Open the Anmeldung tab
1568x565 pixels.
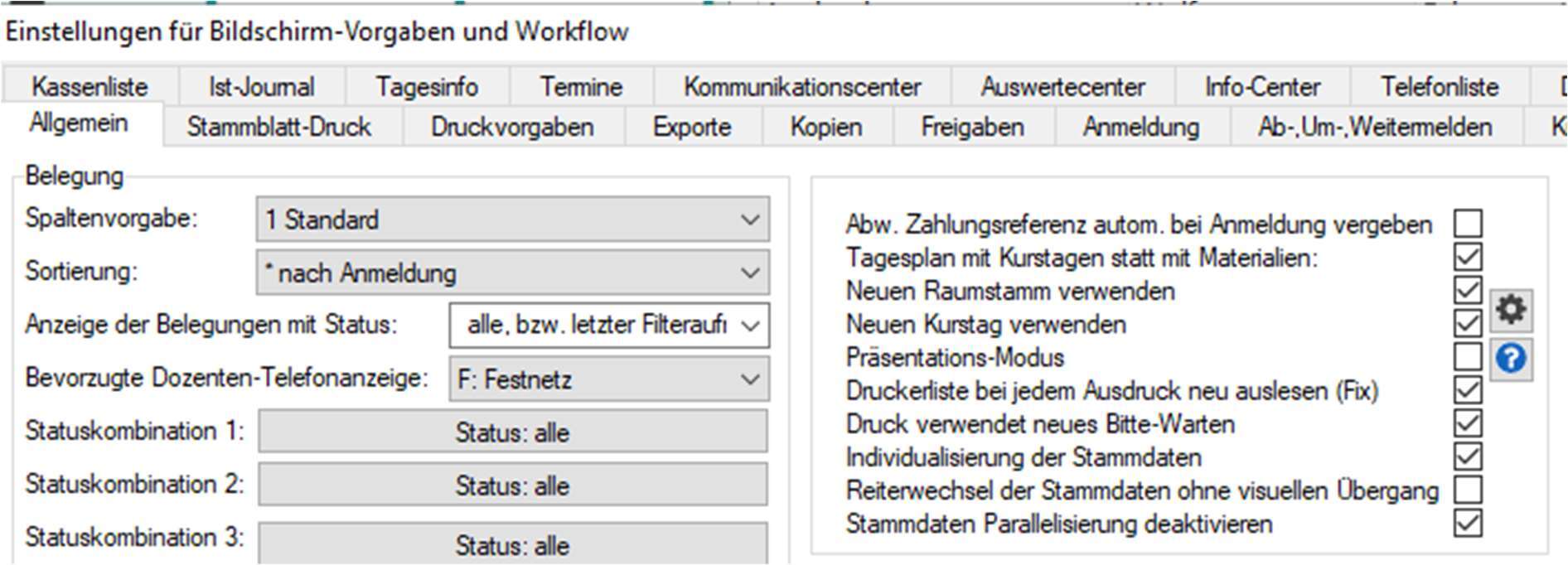click(1141, 127)
